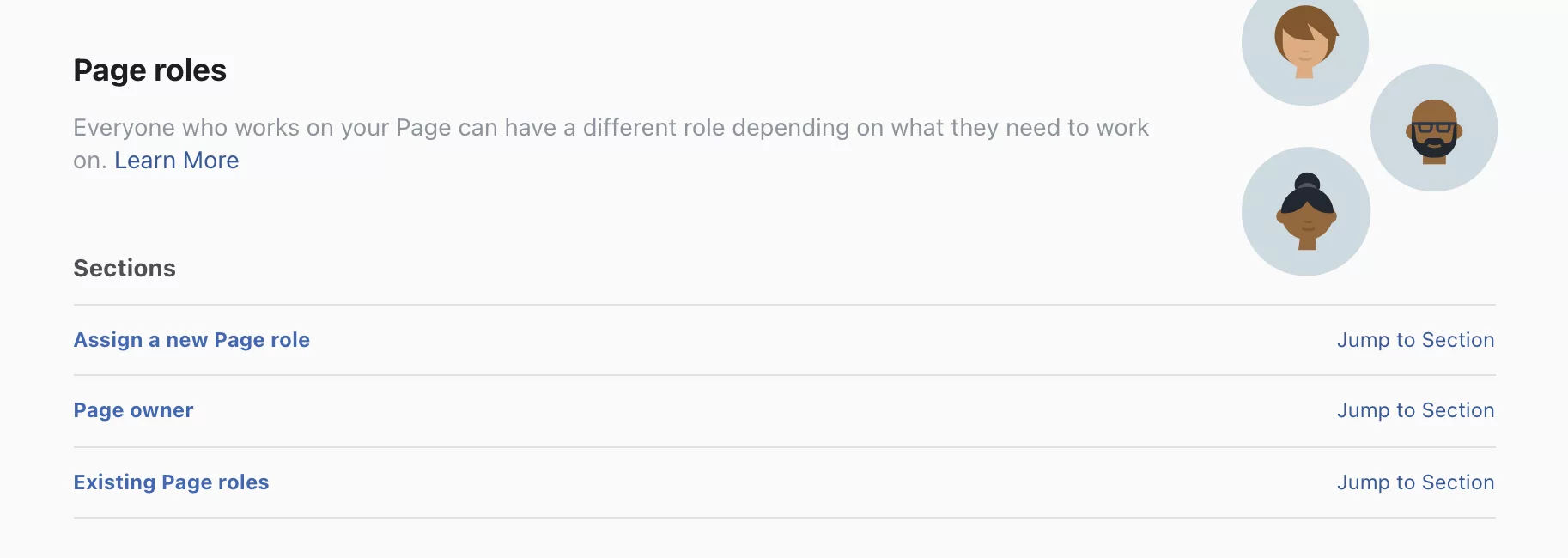Click the Page owner section link
This screenshot has width=1568, height=558.
pos(133,410)
